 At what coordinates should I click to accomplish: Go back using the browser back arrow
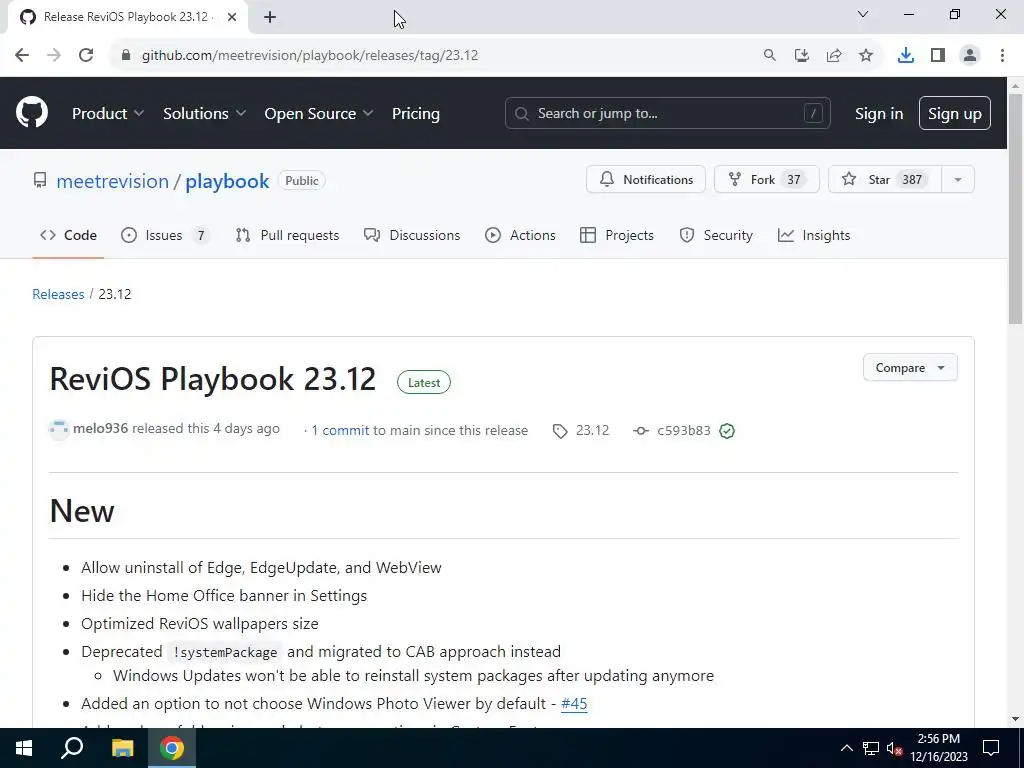tap(22, 56)
